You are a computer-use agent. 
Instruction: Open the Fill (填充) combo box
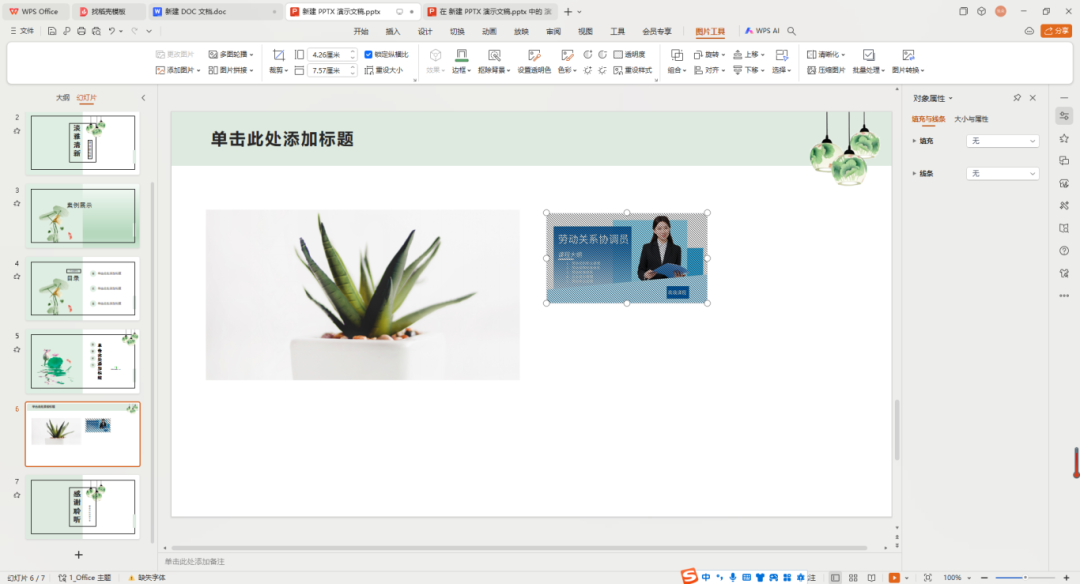(x=1002, y=140)
